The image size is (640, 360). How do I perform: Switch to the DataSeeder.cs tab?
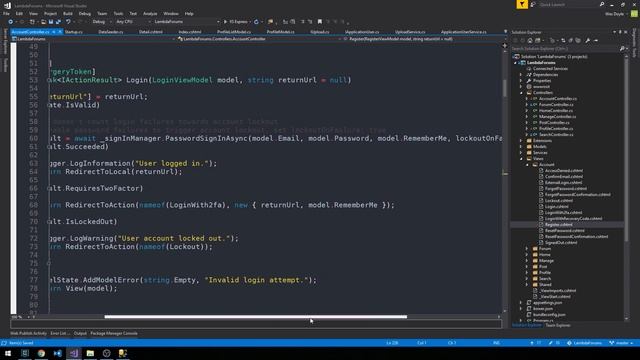[111, 32]
